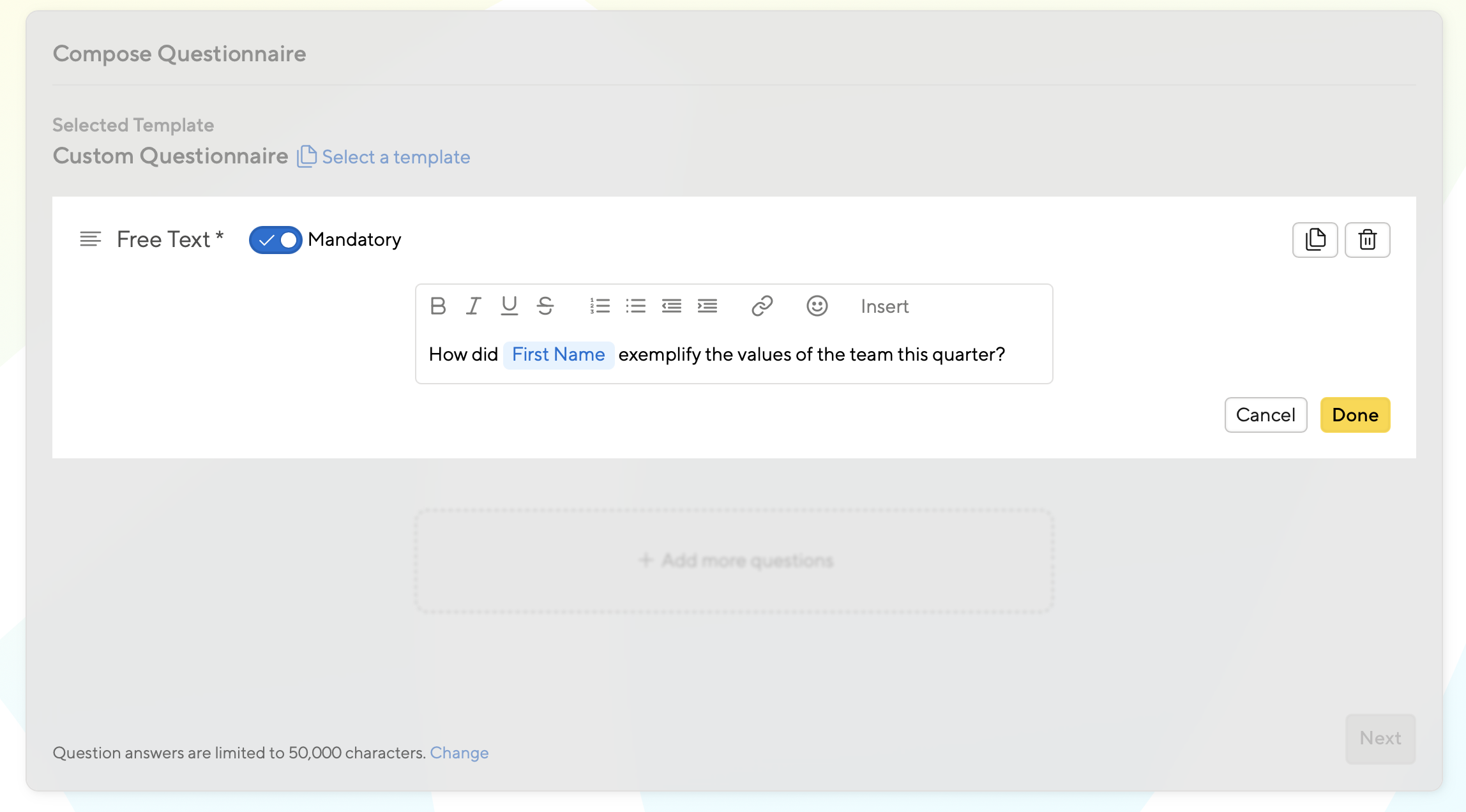The width and height of the screenshot is (1466, 812).
Task: Insert a numbered list
Action: coord(600,306)
